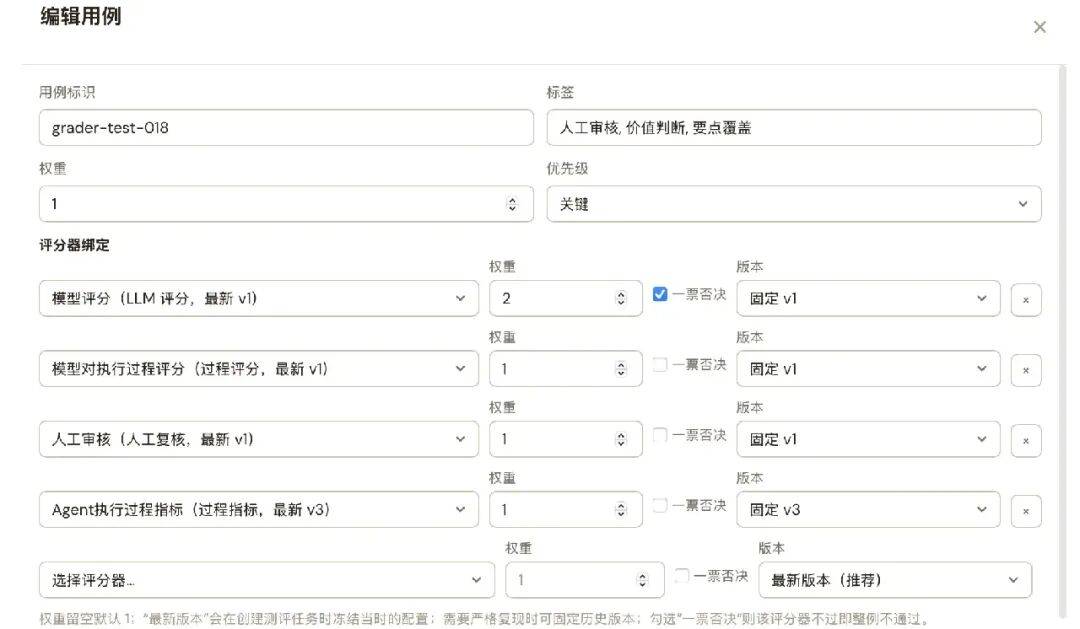Image resolution: width=1080 pixels, height=629 pixels.
Task: Open 版本 dropdown 固定 v1 for 模型评分
Action: 868,298
